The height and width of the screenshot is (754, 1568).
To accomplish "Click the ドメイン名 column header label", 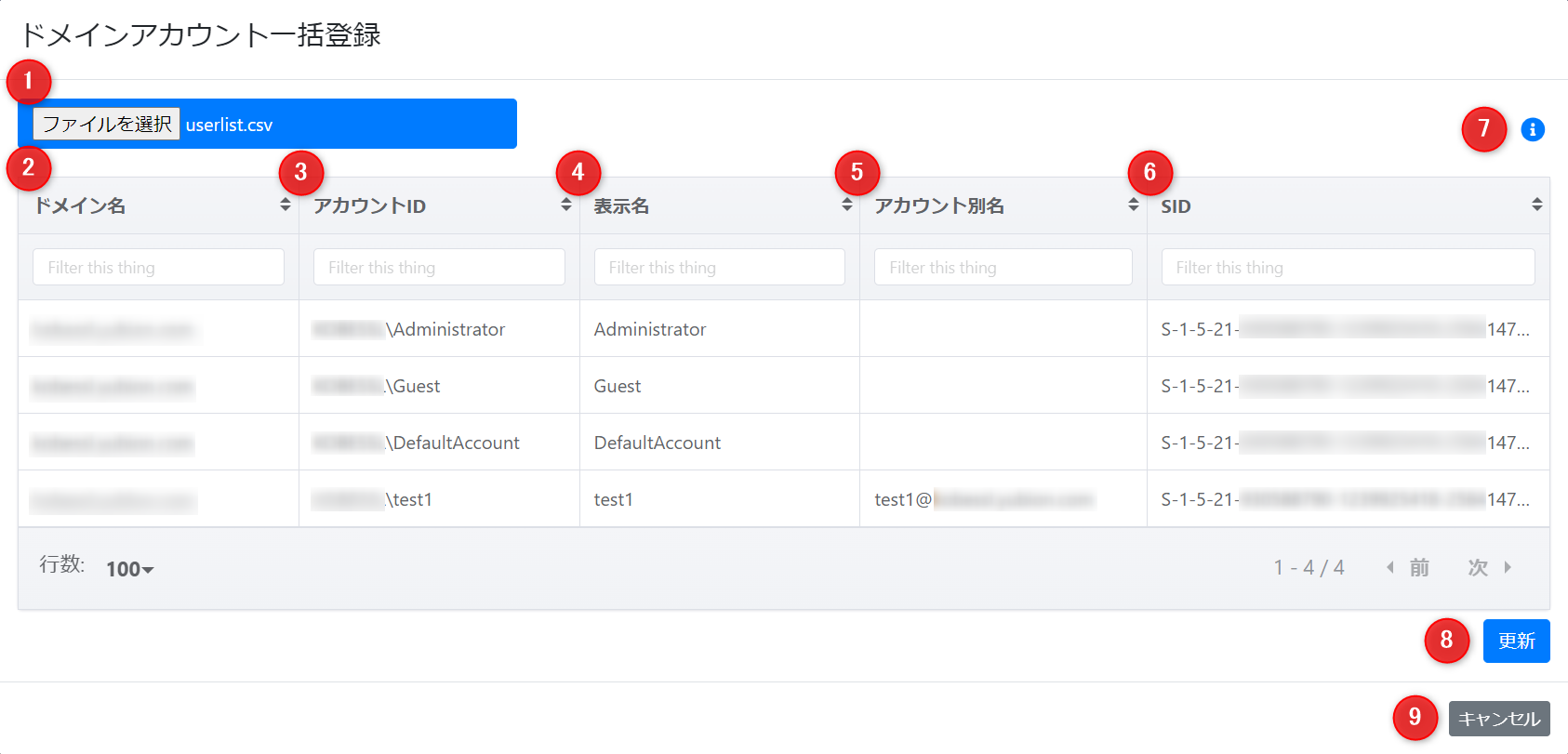I will pyautogui.click(x=80, y=205).
